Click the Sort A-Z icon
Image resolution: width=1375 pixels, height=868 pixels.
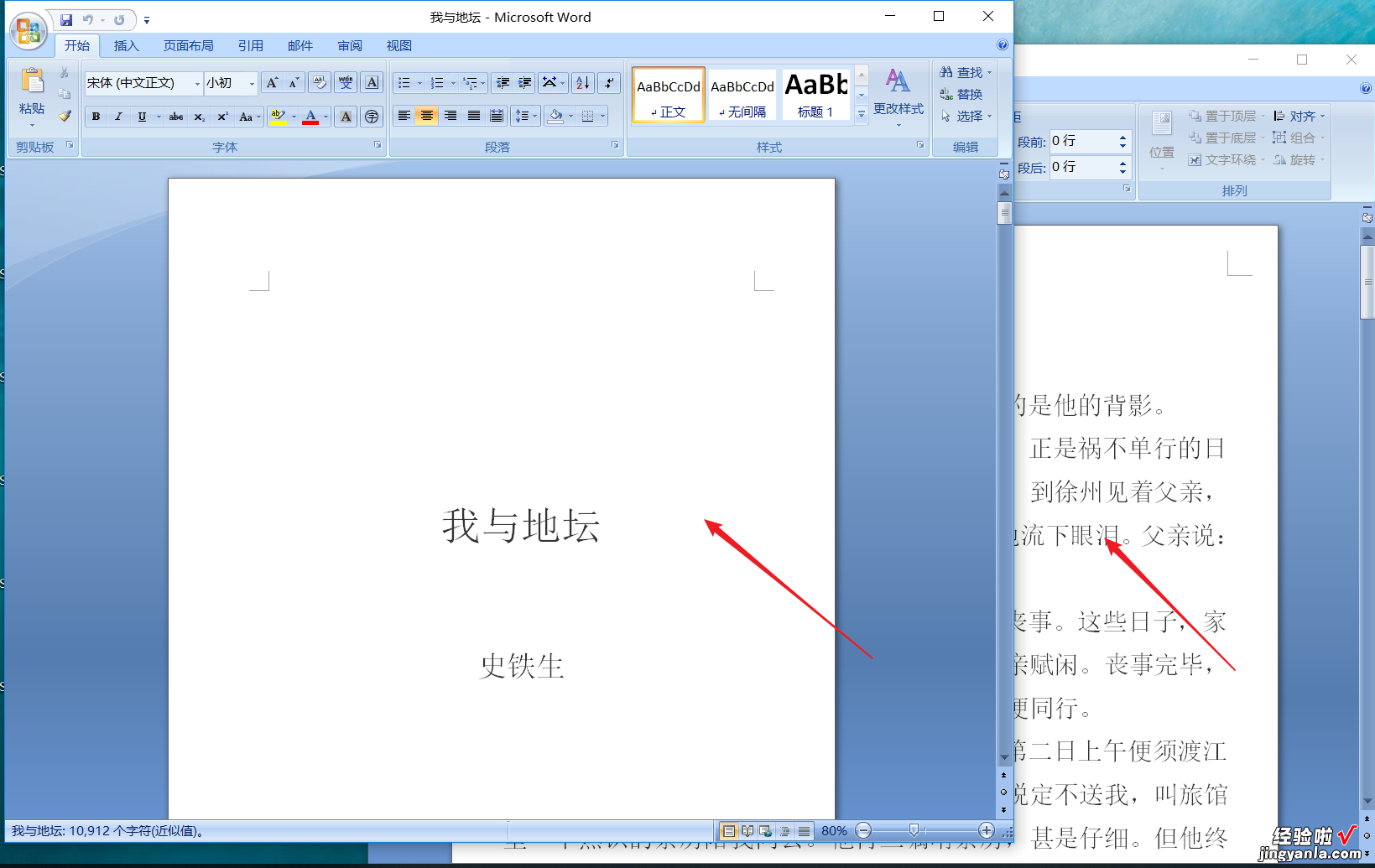coord(583,82)
